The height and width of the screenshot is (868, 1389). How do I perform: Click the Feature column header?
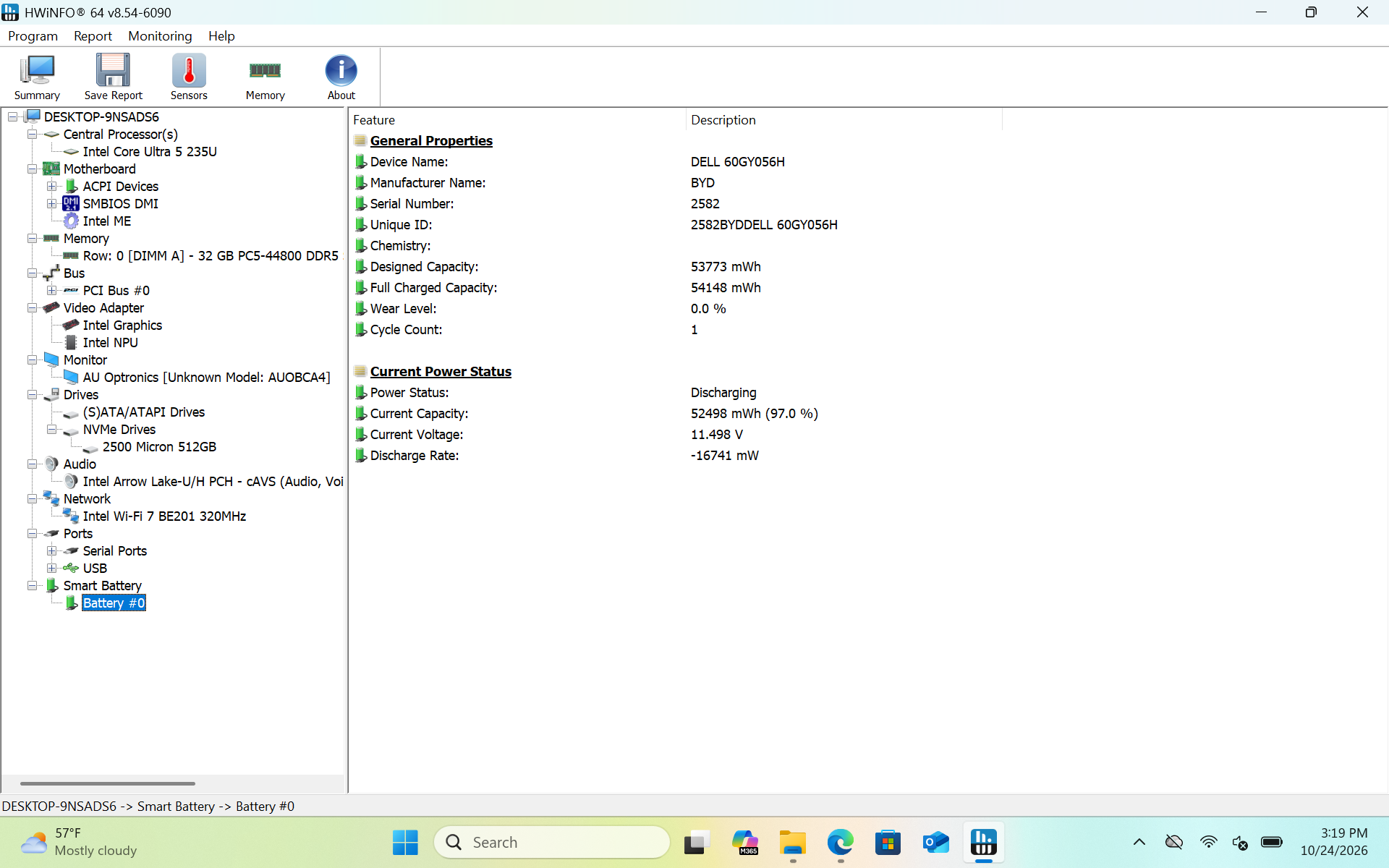coord(517,120)
